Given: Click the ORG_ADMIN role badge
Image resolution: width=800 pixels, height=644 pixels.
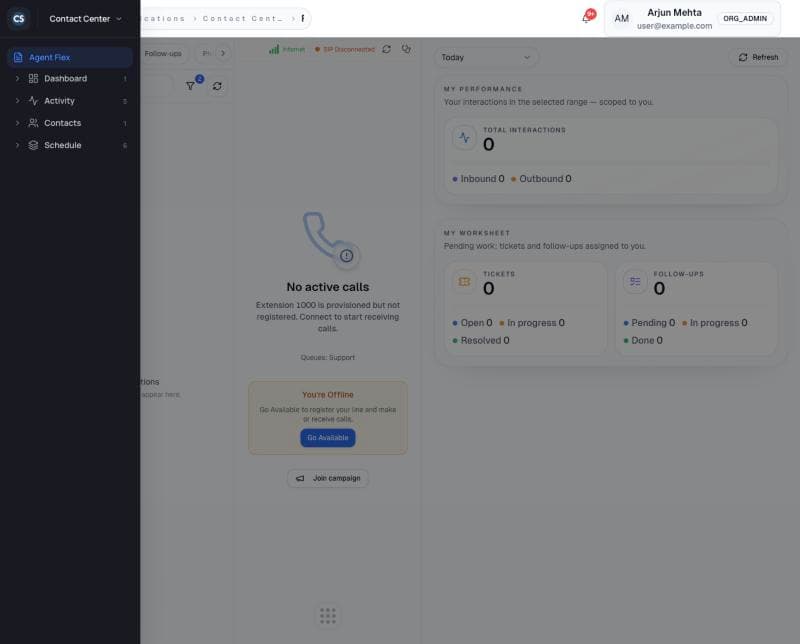Looking at the screenshot, I should click(745, 18).
